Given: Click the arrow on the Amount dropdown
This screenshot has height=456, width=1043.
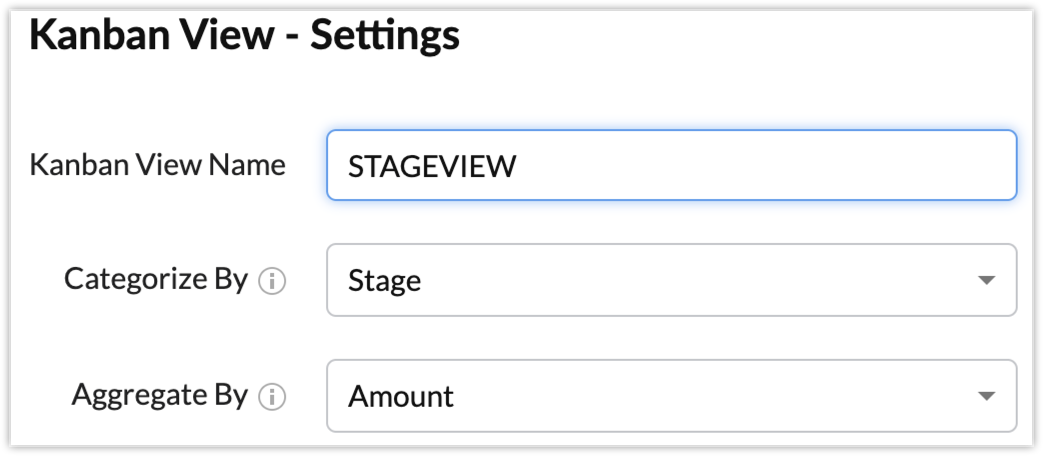Looking at the screenshot, I should pos(986,397).
